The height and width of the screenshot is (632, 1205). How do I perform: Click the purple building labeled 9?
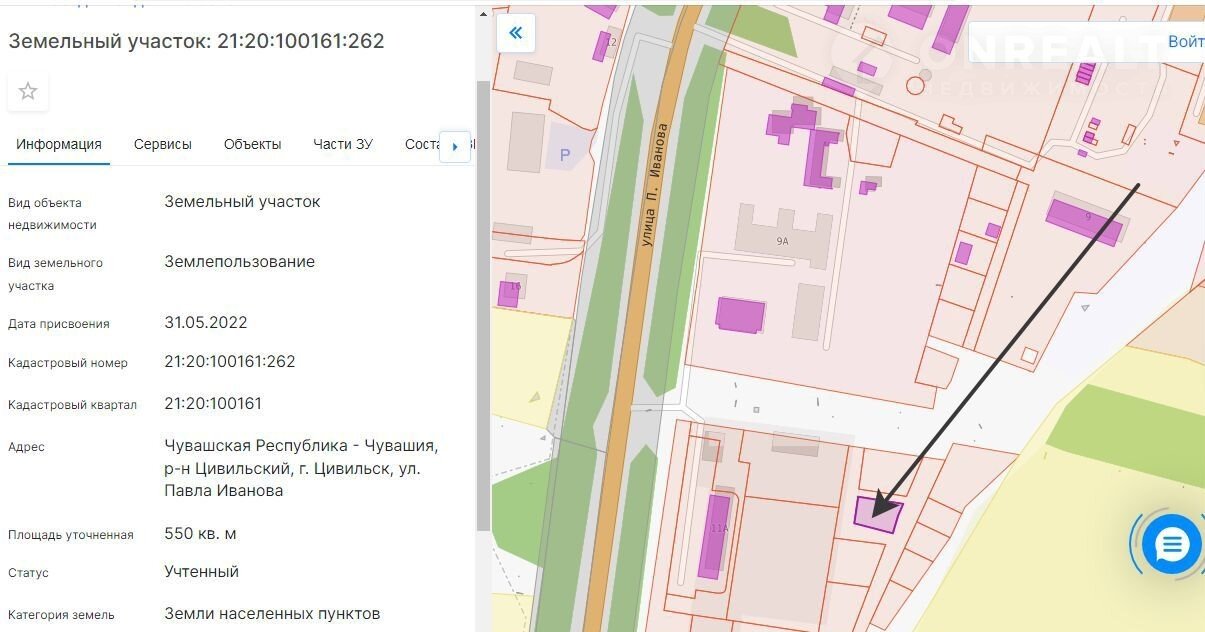coord(1084,221)
